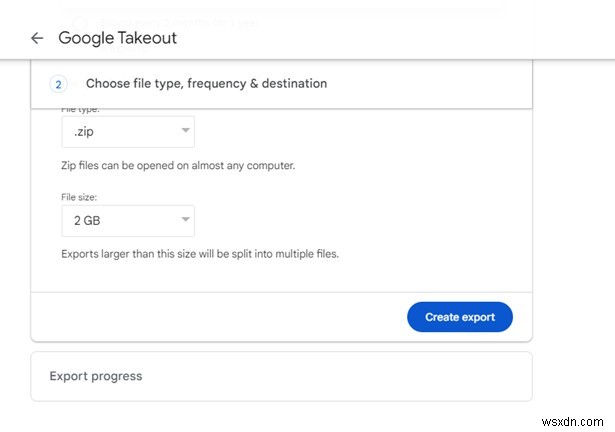Expand the Export progress section
615x432 pixels.
pyautogui.click(x=281, y=376)
